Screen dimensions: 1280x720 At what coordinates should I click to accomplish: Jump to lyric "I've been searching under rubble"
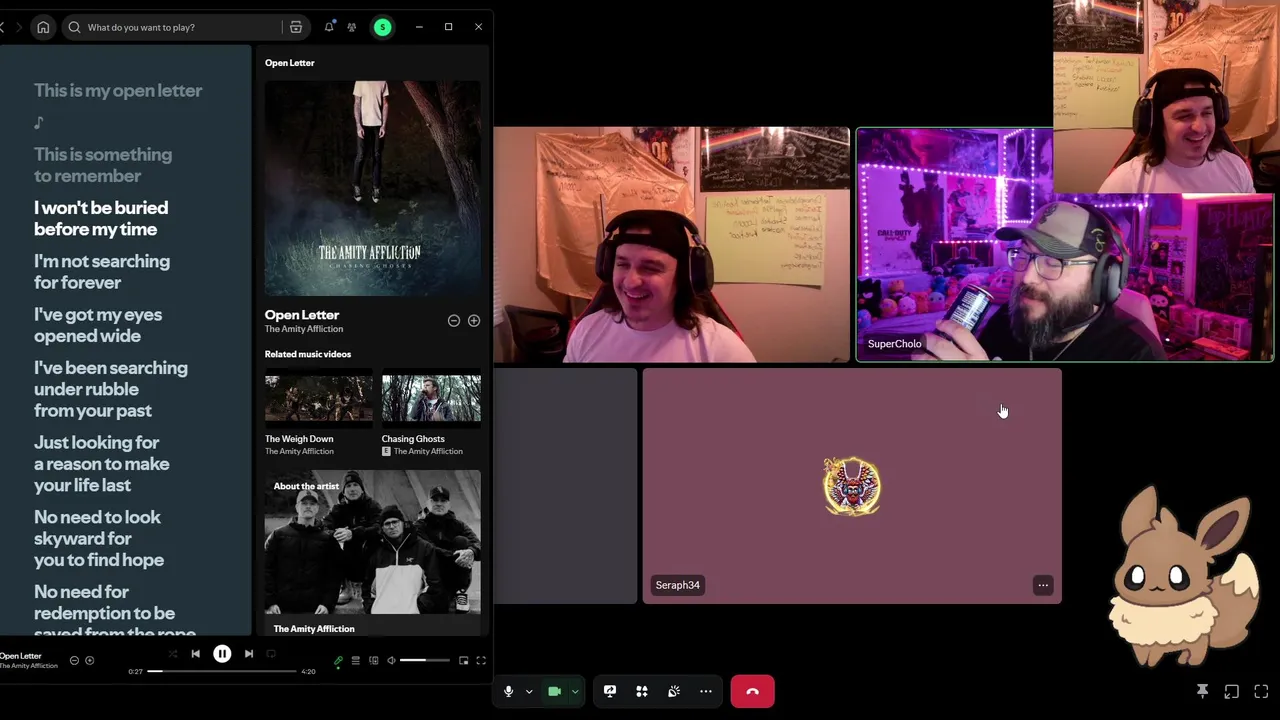[111, 389]
